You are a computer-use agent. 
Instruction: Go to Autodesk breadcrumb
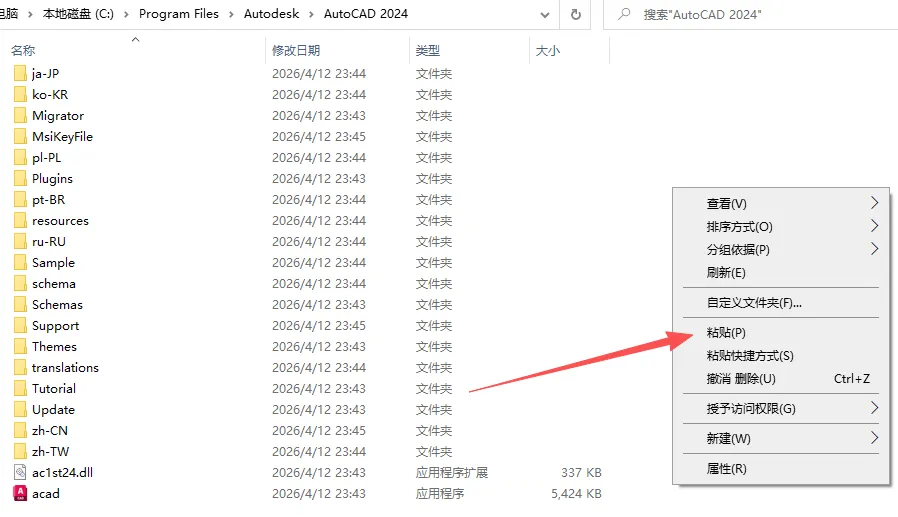tap(271, 14)
